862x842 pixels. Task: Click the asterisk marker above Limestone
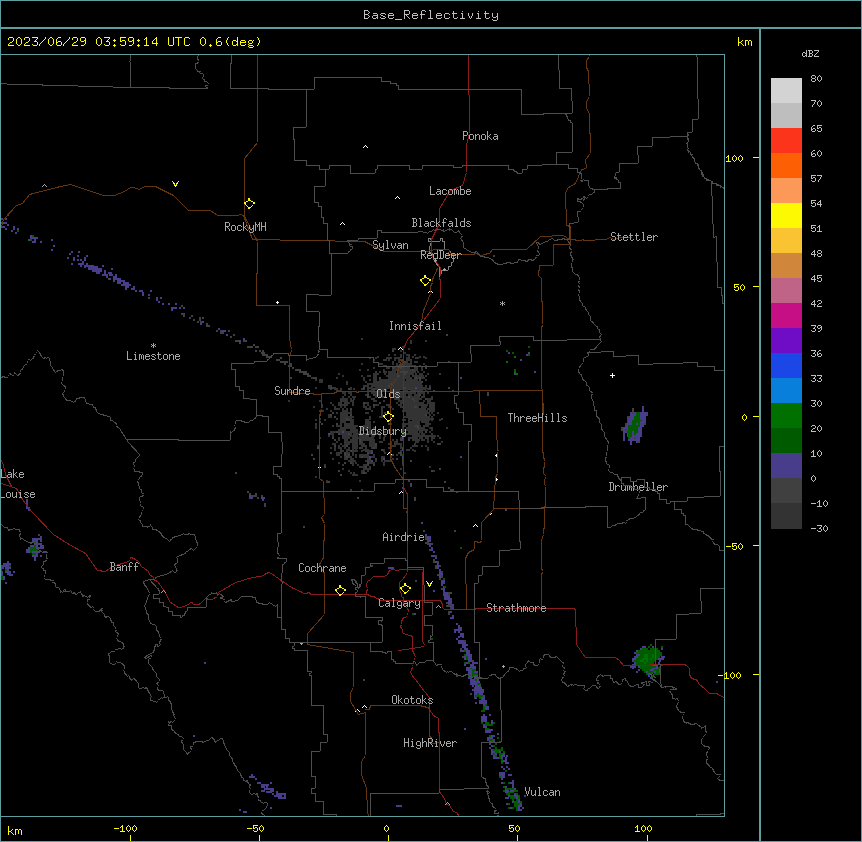pyautogui.click(x=153, y=345)
